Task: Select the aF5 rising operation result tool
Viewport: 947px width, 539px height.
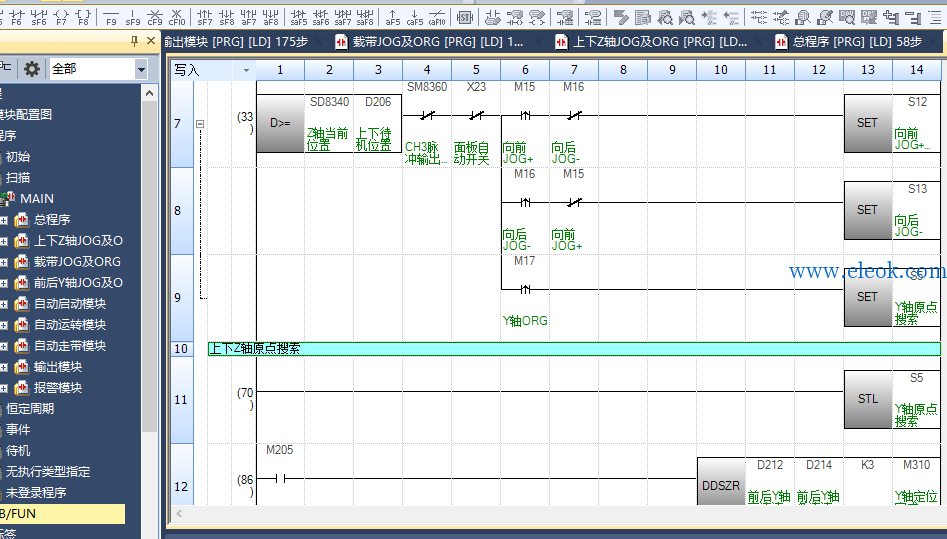Action: tap(393, 17)
